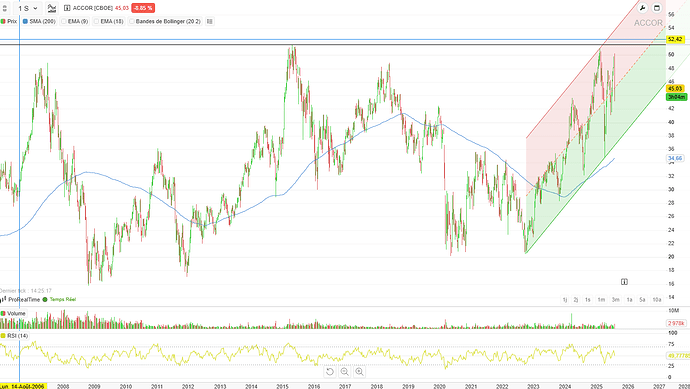Select the 3m period
690x389 pixels.
[616, 300]
